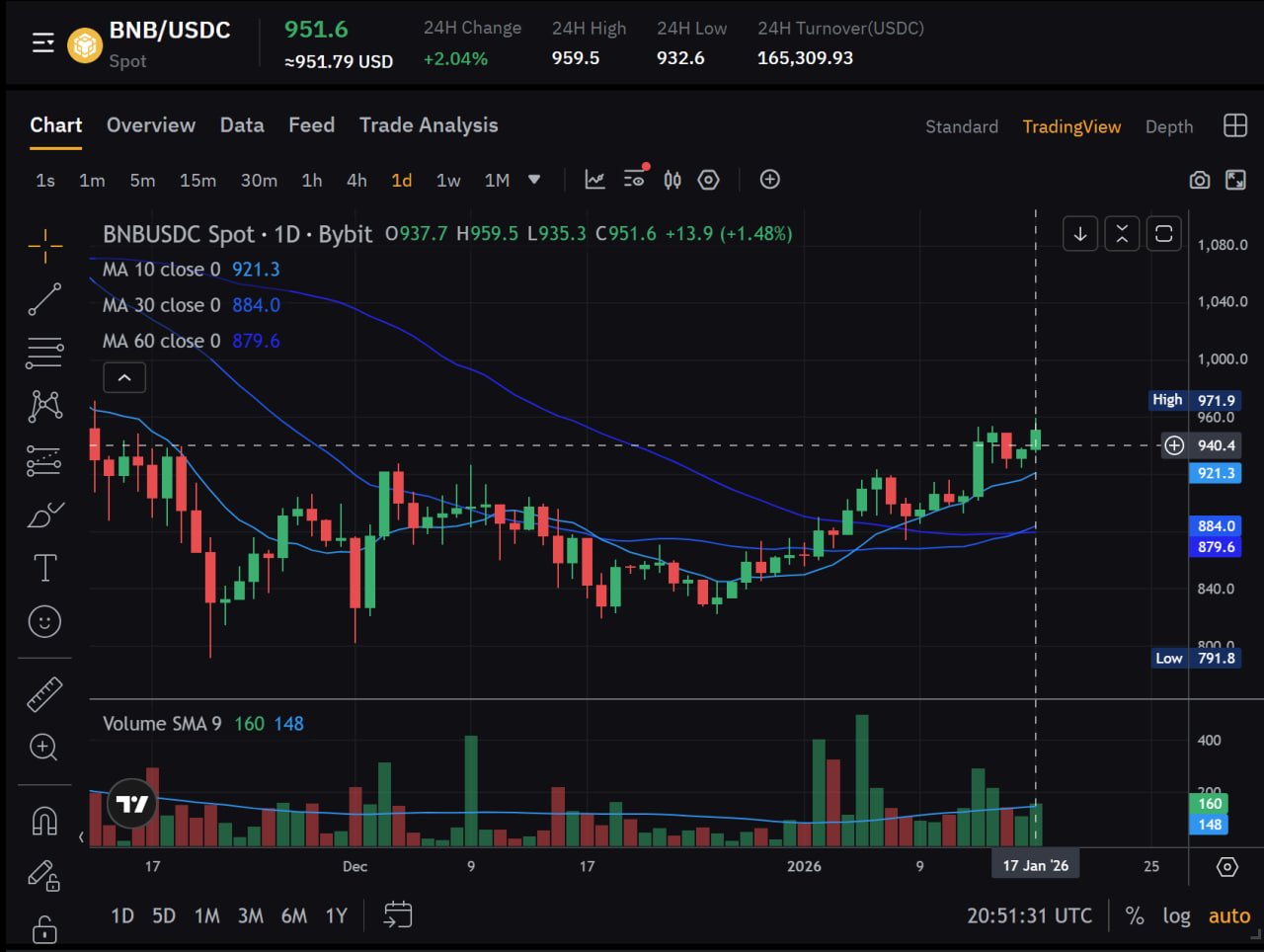Switch to Standard chart view

[962, 126]
